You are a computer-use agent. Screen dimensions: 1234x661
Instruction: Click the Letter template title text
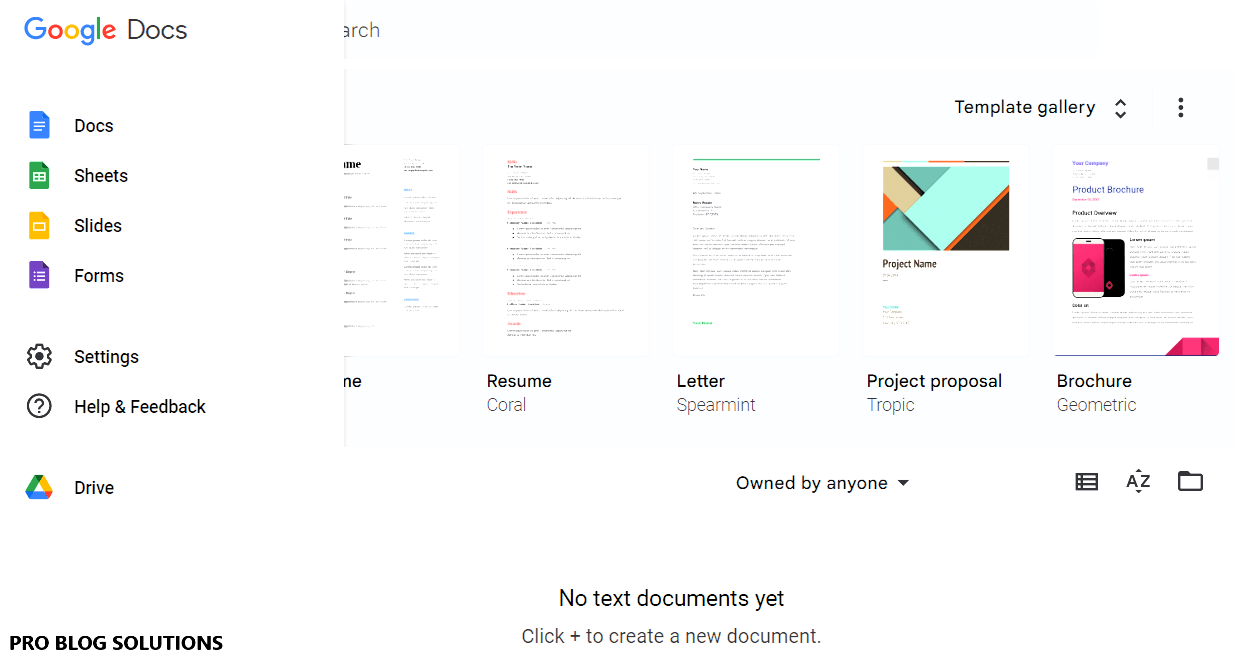click(x=701, y=381)
